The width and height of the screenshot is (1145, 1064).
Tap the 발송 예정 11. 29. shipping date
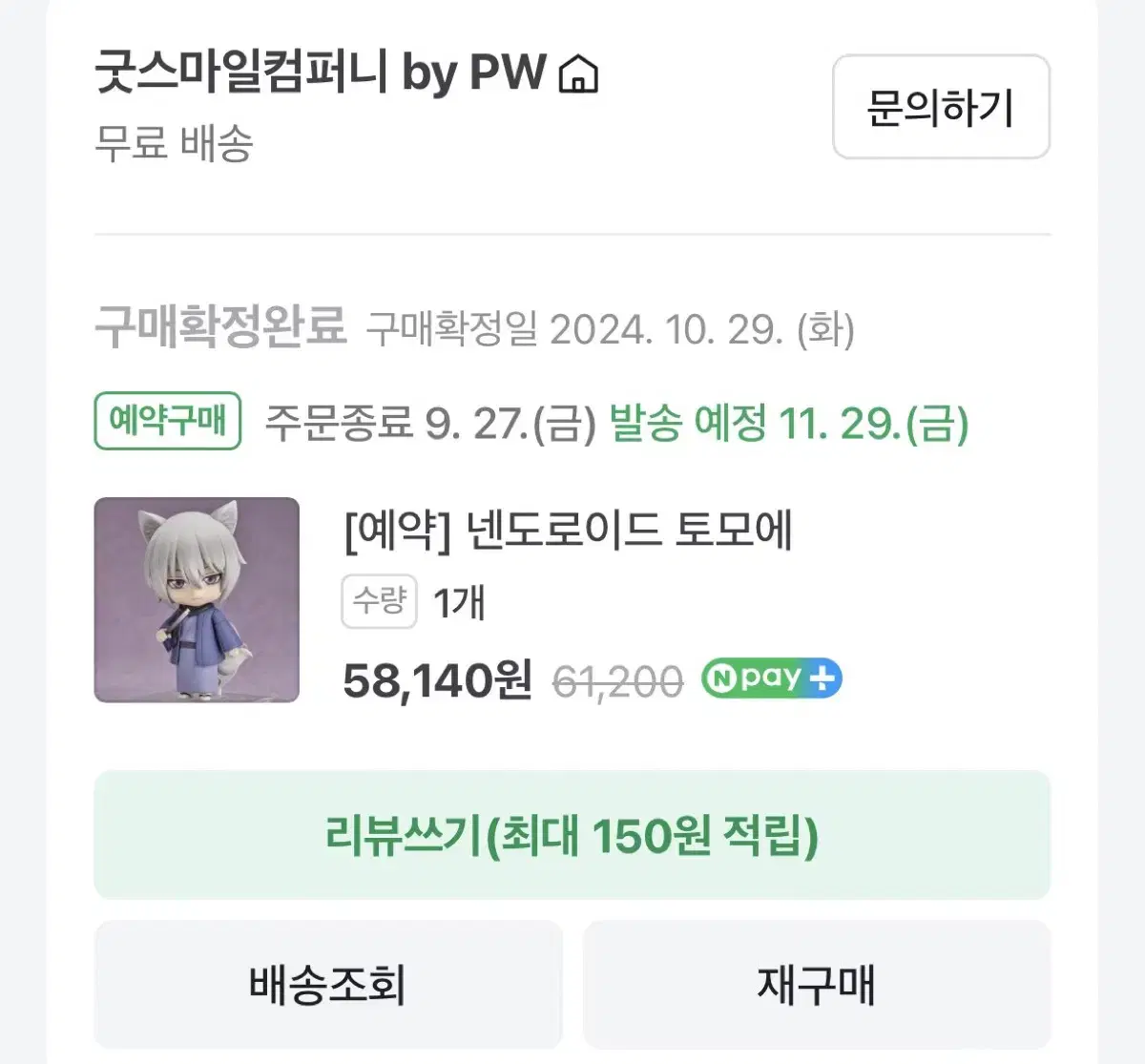coord(788,423)
